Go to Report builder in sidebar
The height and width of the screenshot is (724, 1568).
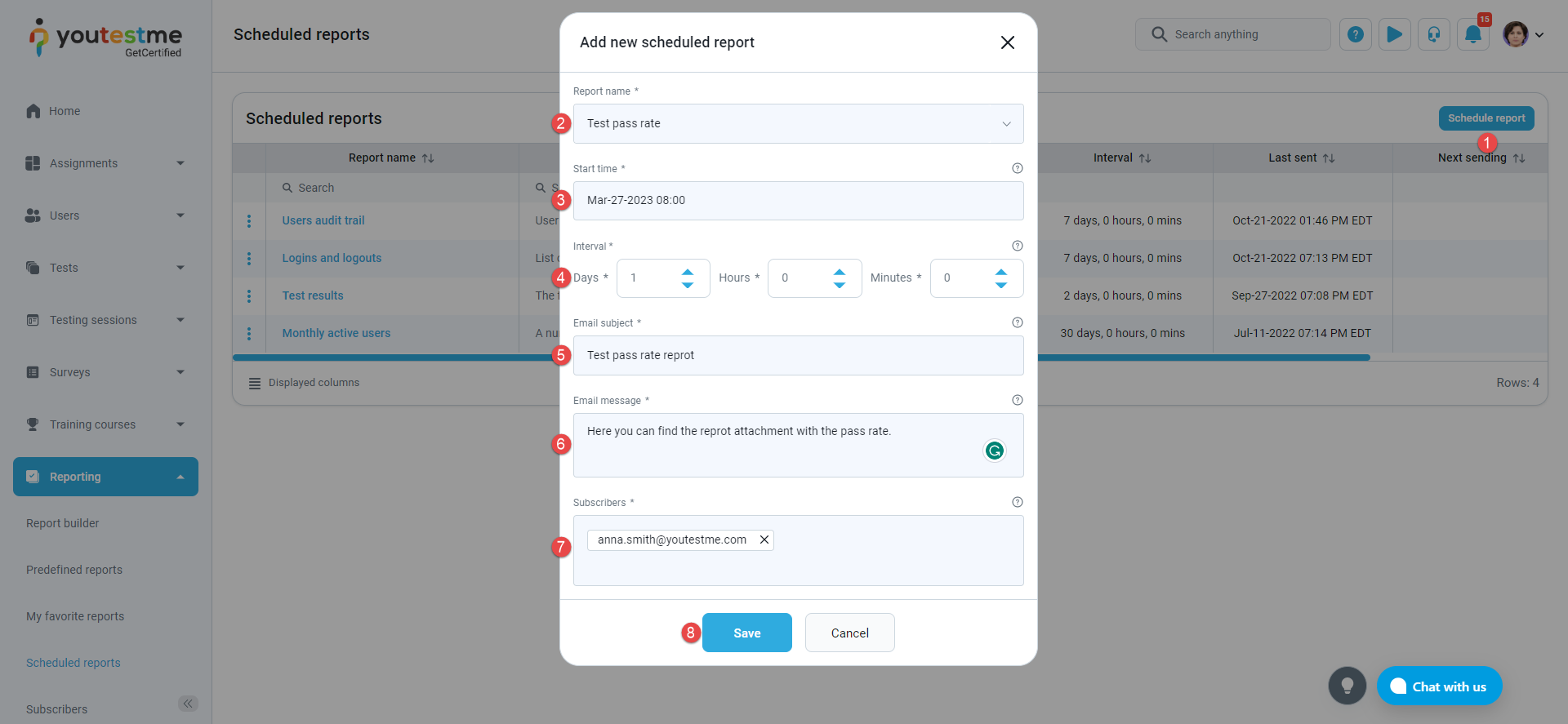(63, 523)
